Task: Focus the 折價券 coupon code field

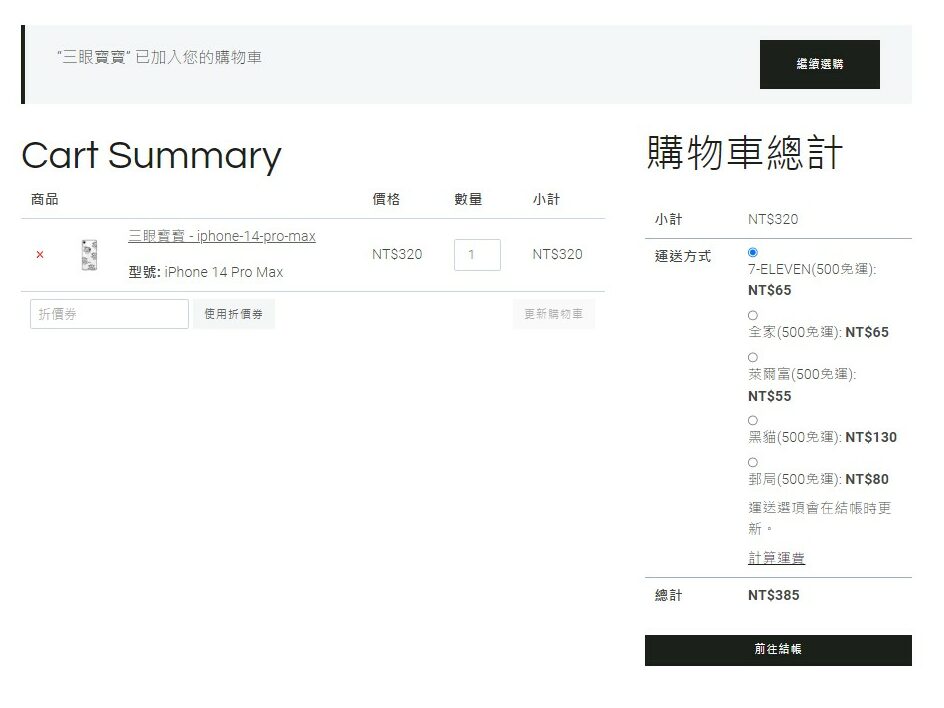Action: tap(109, 314)
